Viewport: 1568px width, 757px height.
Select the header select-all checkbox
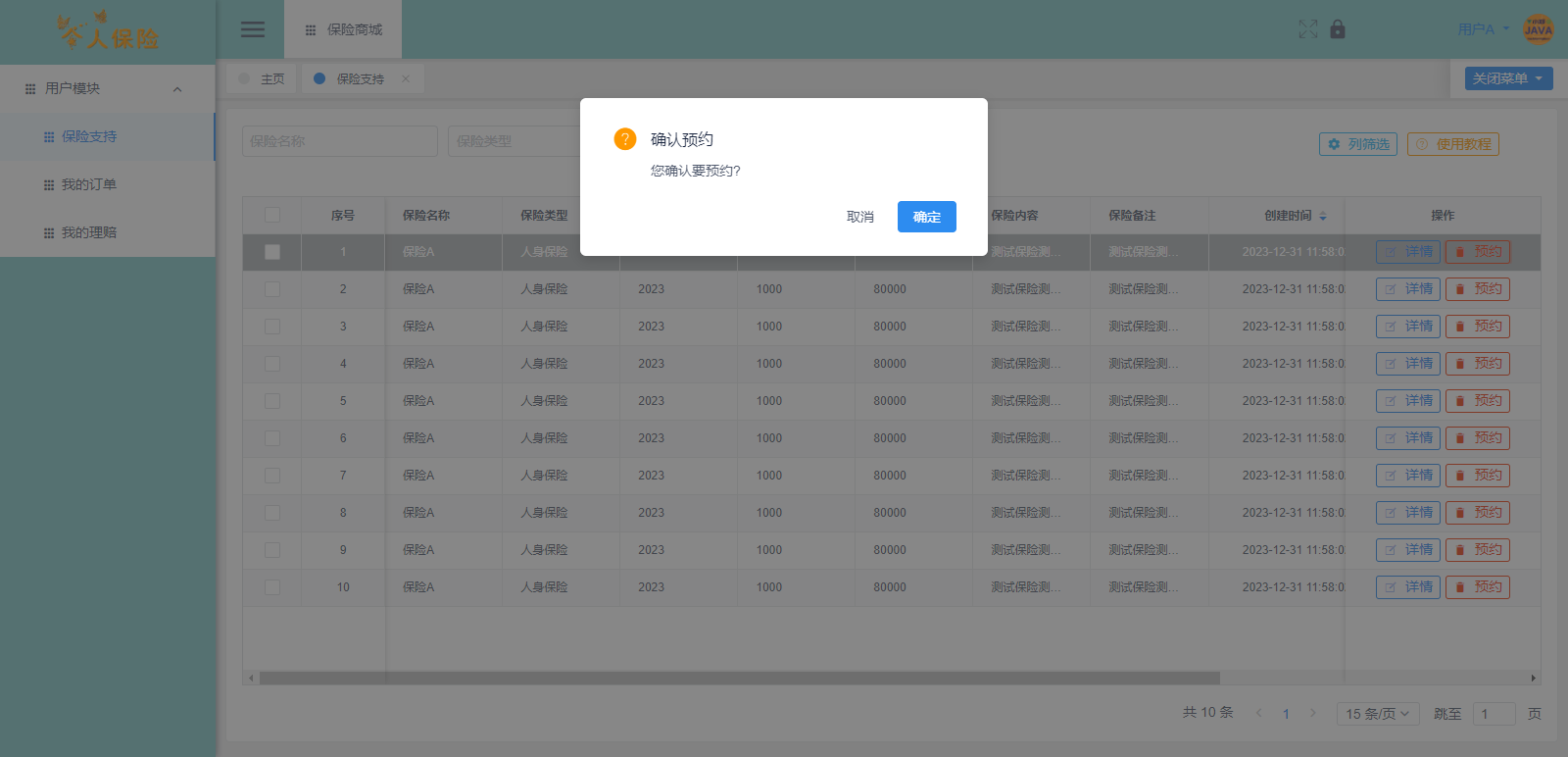[x=272, y=215]
